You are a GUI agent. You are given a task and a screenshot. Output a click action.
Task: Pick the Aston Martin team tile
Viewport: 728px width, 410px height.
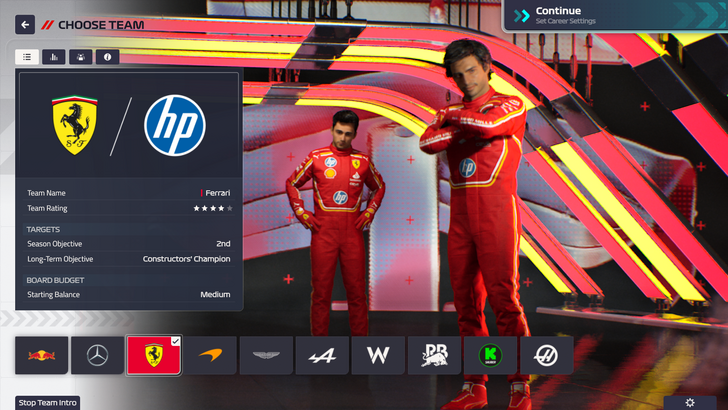[266, 355]
